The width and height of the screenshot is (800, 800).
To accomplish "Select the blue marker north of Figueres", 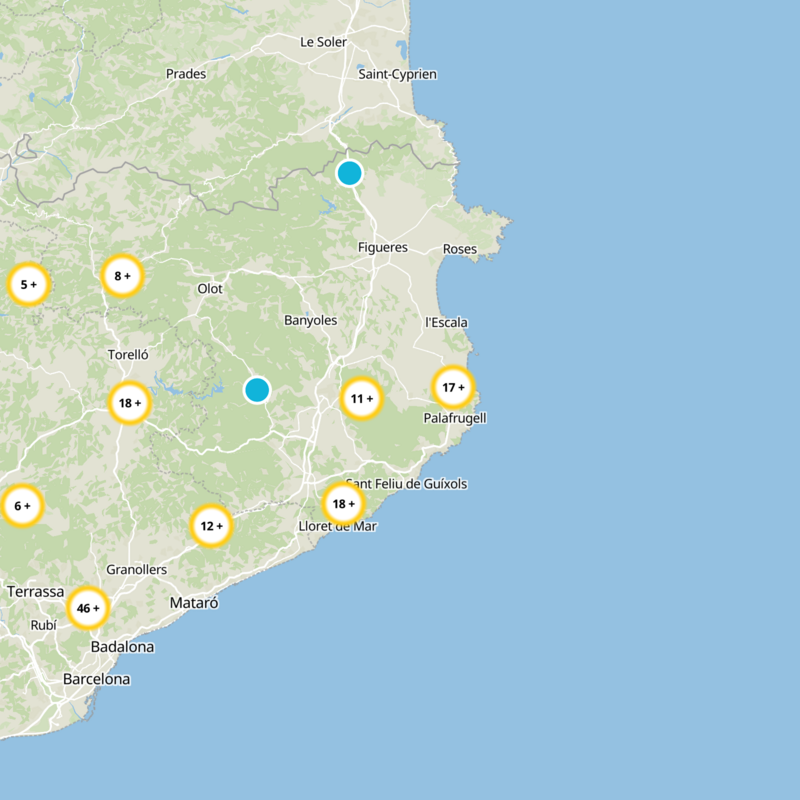I will (x=349, y=173).
